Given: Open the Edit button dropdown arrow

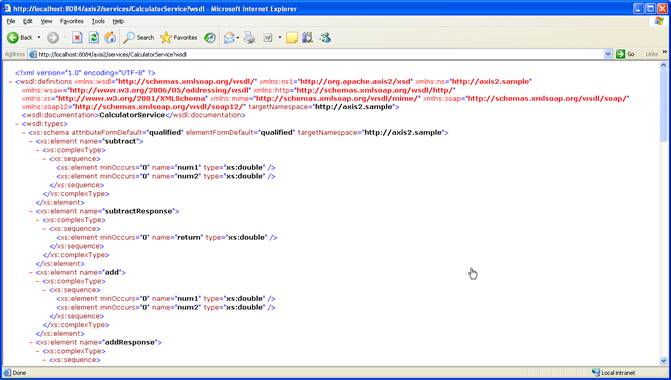Looking at the screenshot, I should (x=279, y=38).
